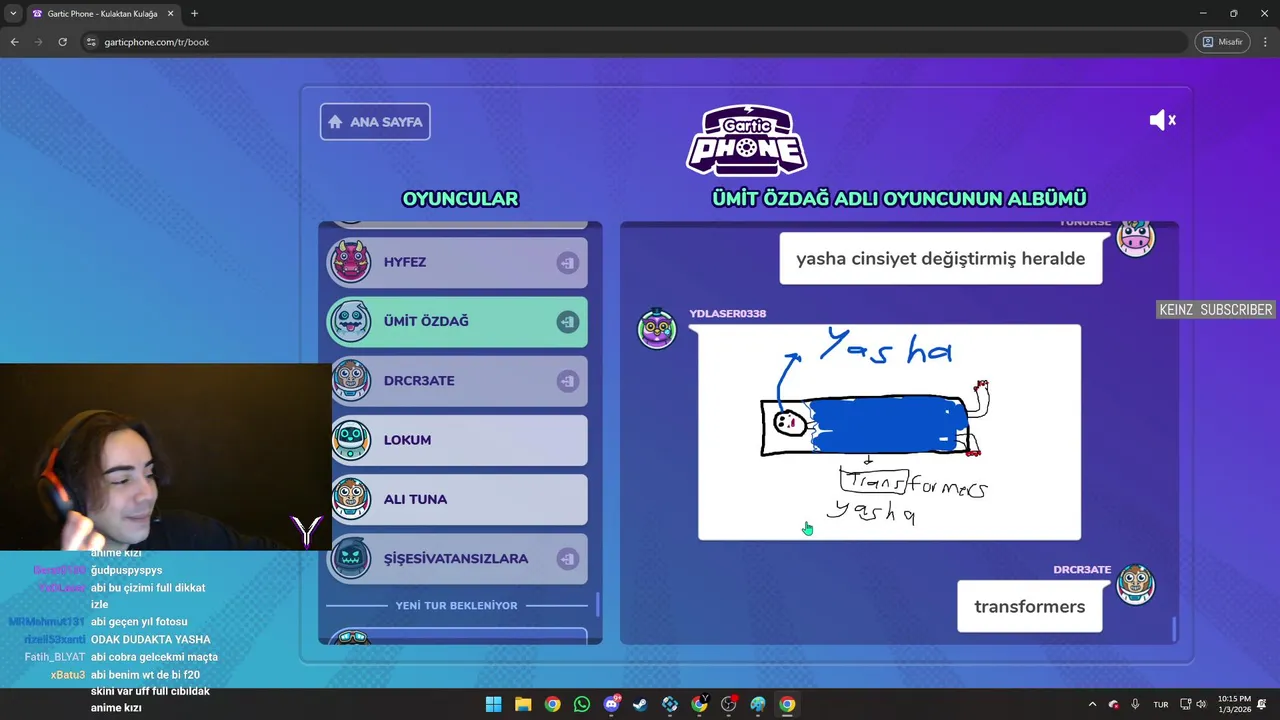Screen dimensions: 1280x720
Task: Click chat message 'abi geçen yıl fotosu'
Action: 139,622
